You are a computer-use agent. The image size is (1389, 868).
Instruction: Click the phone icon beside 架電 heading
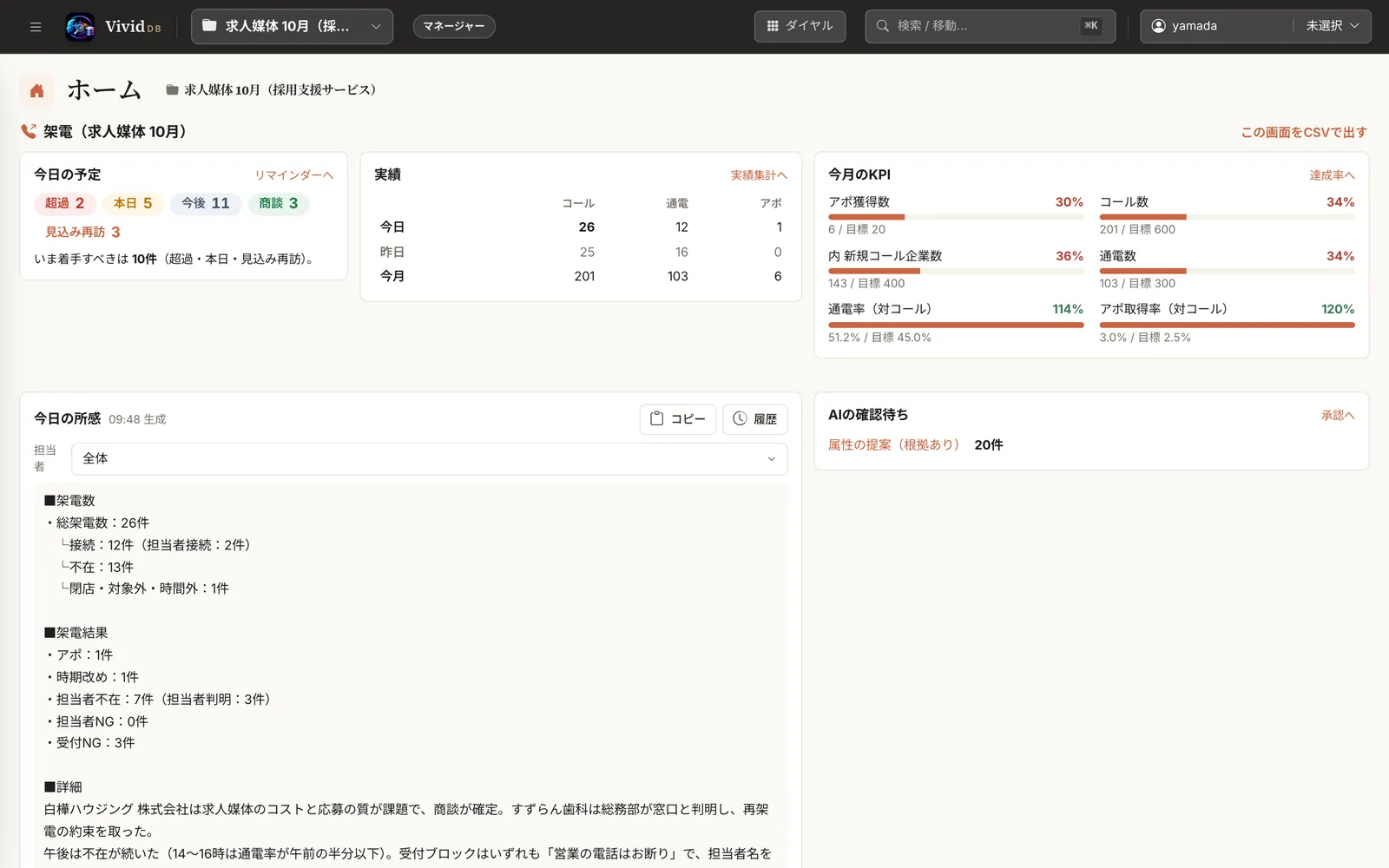29,132
